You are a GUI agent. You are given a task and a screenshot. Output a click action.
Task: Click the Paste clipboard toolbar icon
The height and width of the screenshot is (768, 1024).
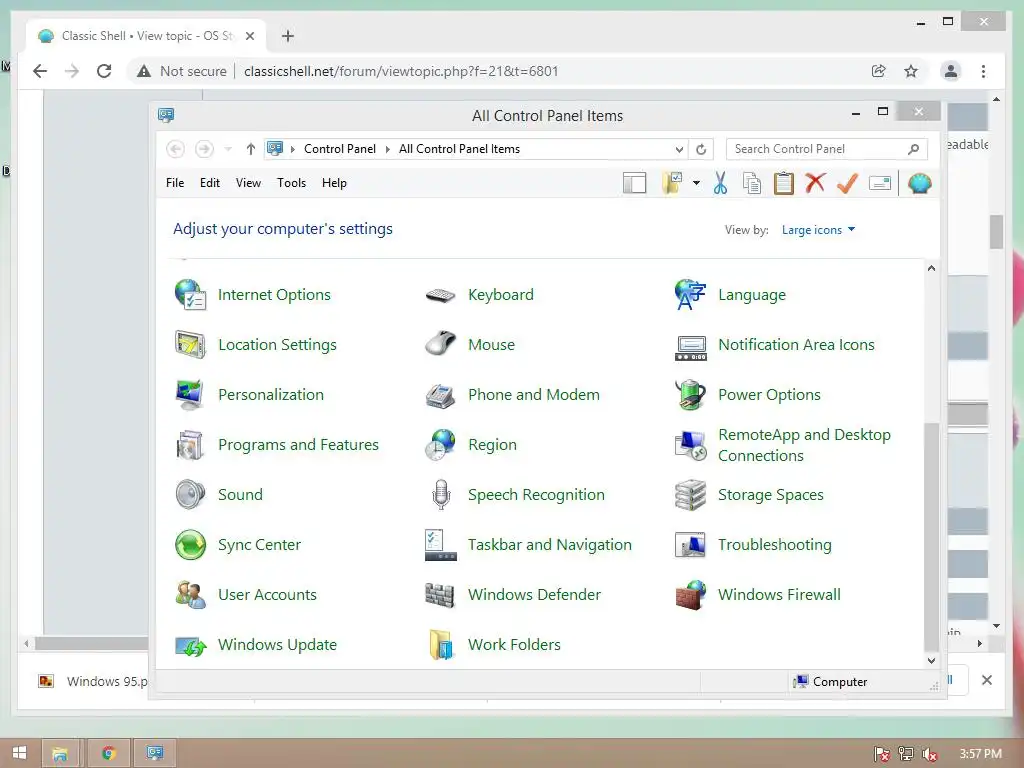[784, 184]
